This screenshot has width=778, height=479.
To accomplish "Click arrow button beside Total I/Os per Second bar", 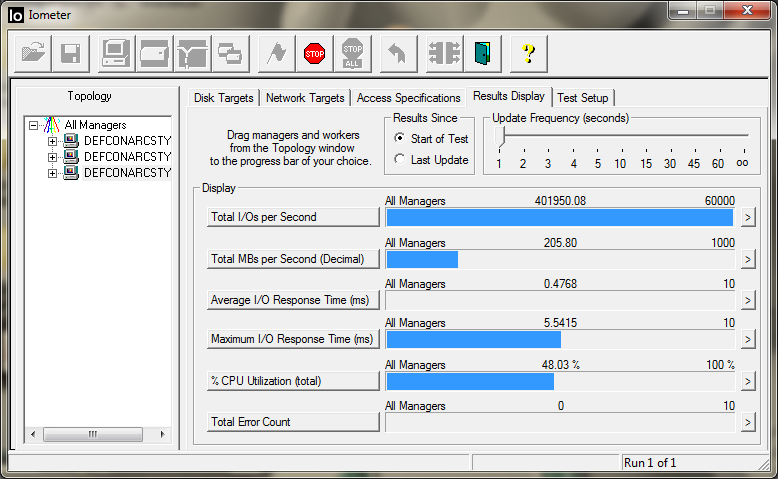I will click(x=746, y=218).
